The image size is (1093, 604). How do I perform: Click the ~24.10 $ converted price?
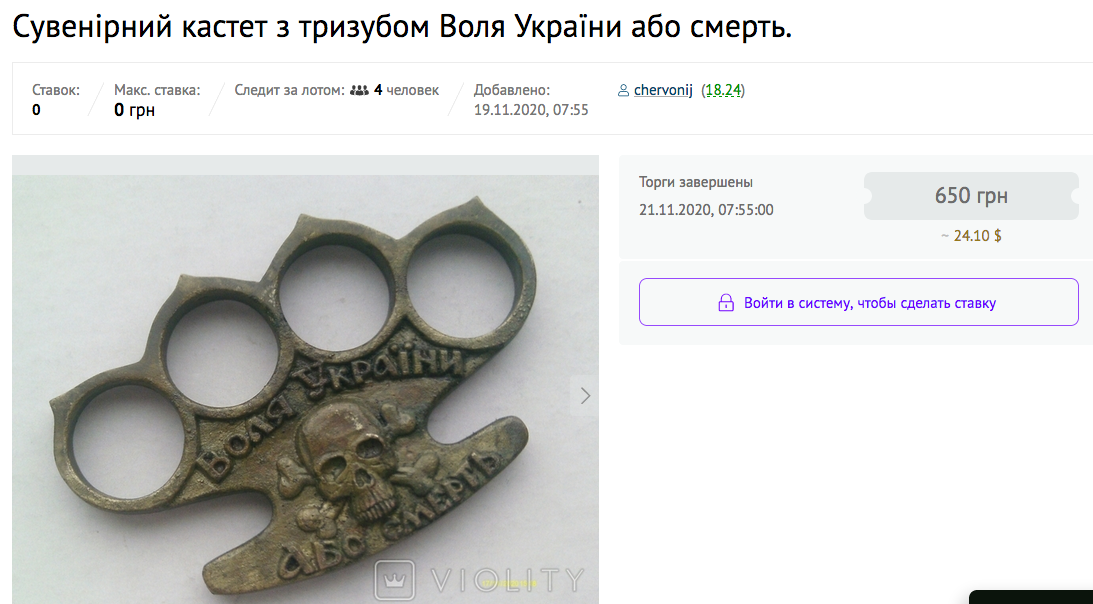(971, 236)
